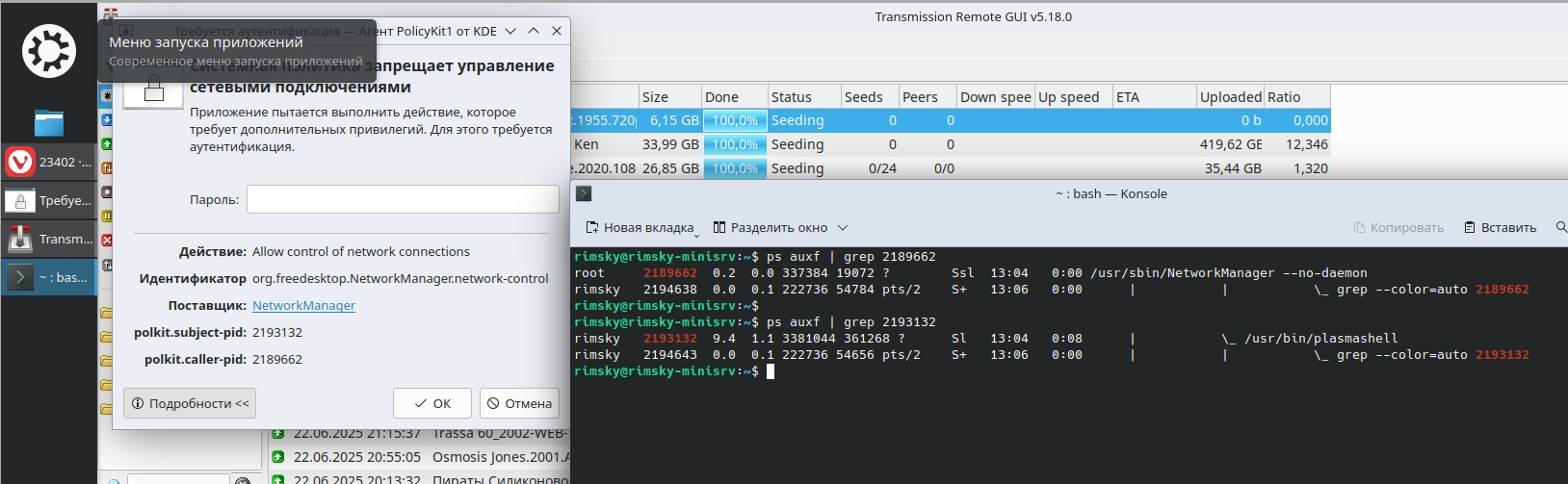This screenshot has height=484, width=1568.
Task: Sort torrents by the Done column header
Action: [734, 97]
